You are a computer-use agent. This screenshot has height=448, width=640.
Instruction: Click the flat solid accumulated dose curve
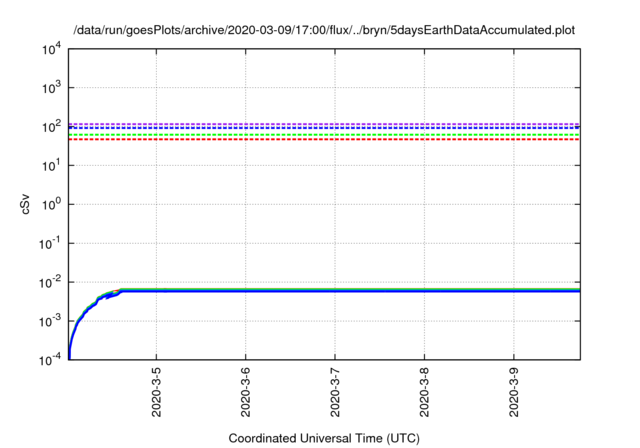click(x=351, y=291)
